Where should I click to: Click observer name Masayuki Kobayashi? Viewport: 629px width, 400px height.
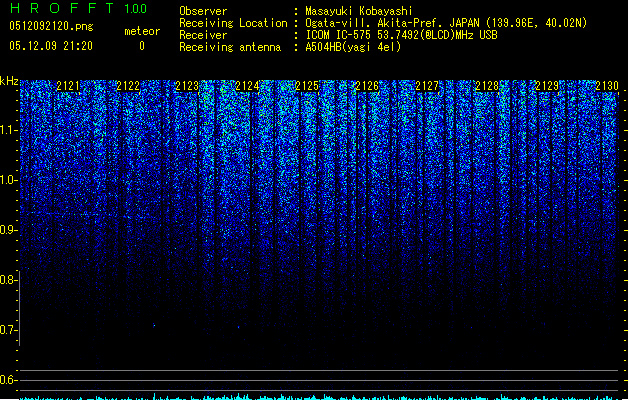359,11
